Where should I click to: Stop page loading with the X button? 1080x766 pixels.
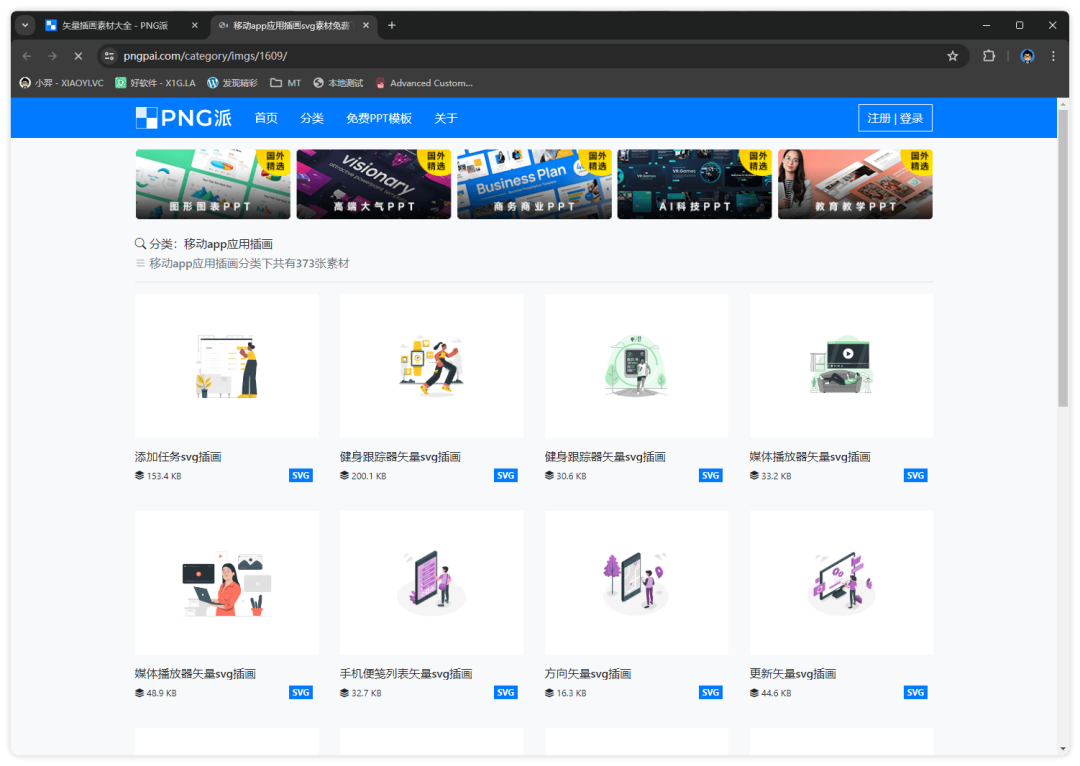78,56
